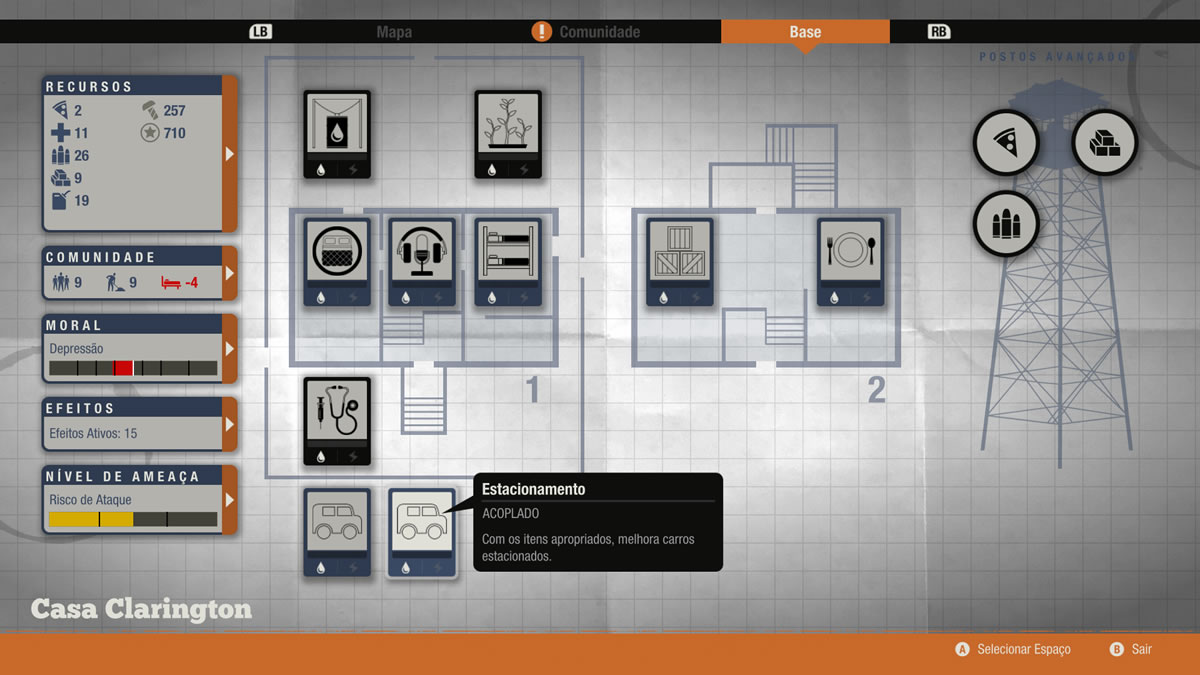The height and width of the screenshot is (675, 1200).
Task: Click the Casa Clarington base name
Action: [x=141, y=609]
